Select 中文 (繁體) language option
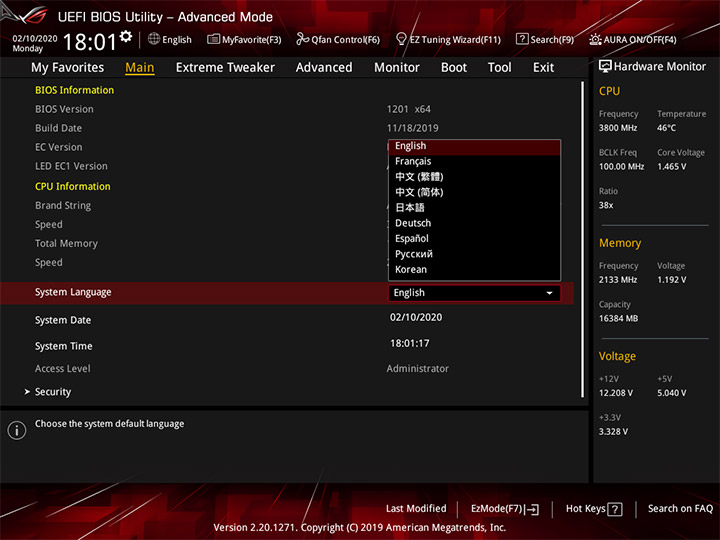The height and width of the screenshot is (540, 720). click(x=474, y=177)
